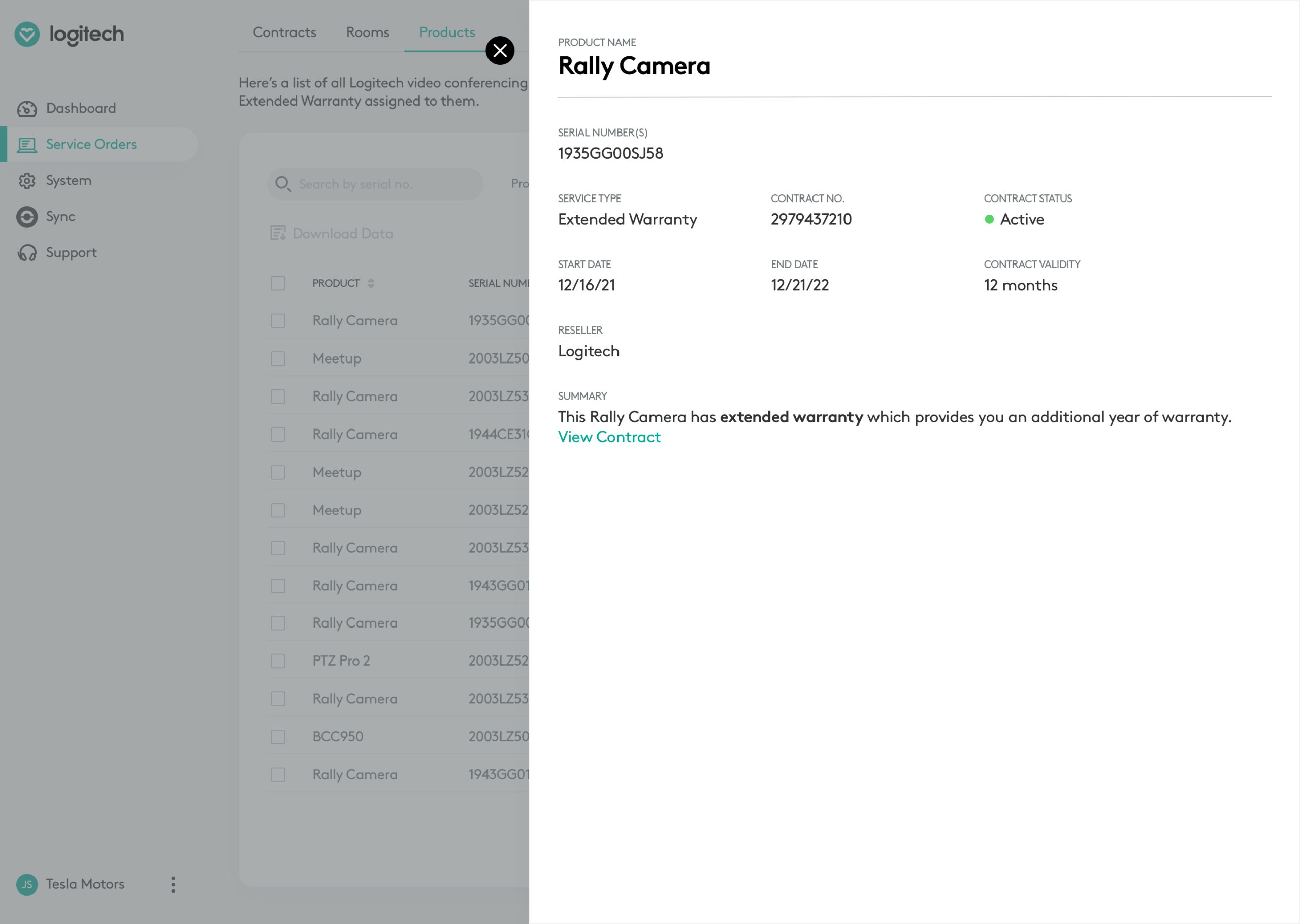This screenshot has width=1300, height=924.
Task: Click the Support headset icon
Action: pos(27,253)
